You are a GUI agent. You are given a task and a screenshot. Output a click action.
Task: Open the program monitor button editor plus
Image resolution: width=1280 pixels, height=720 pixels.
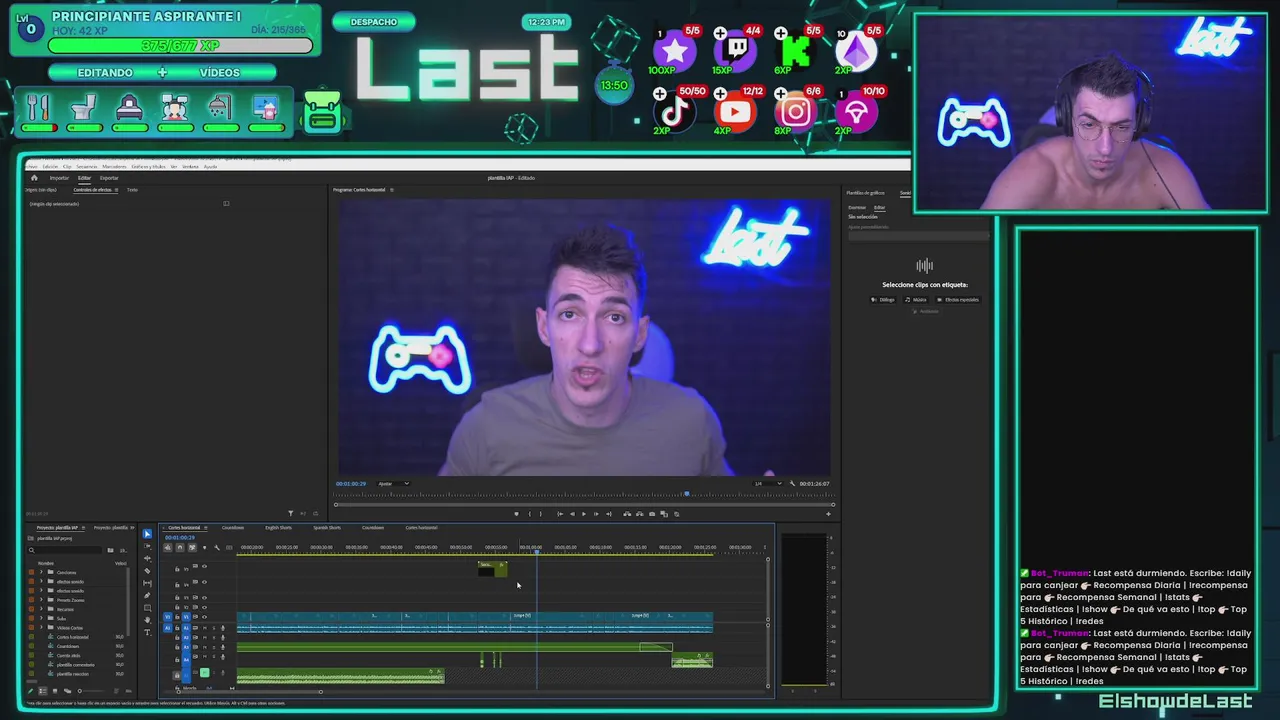(829, 514)
